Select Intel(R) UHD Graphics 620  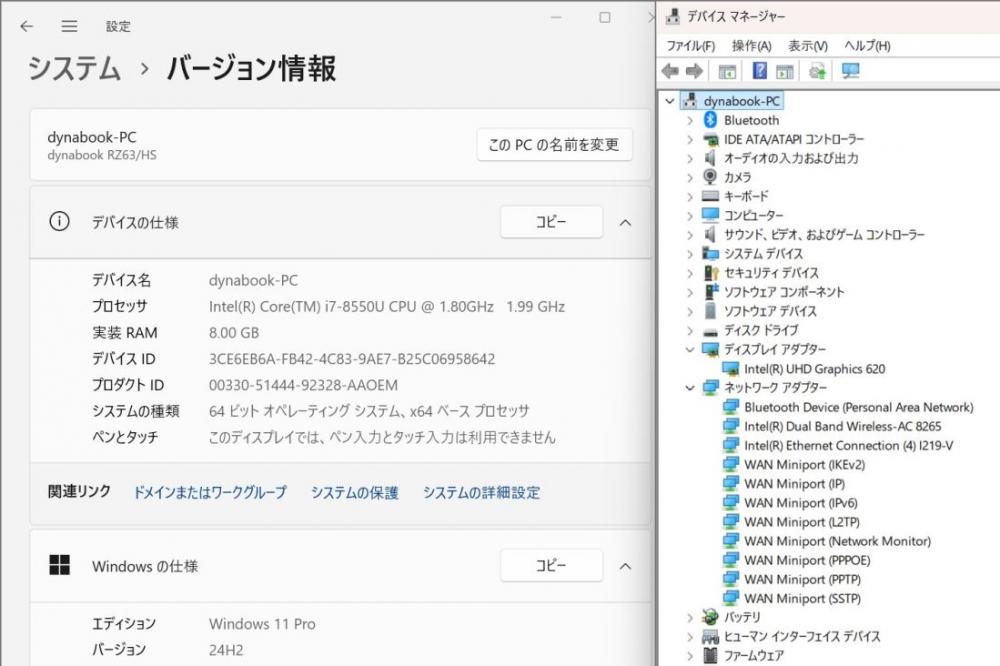(814, 369)
